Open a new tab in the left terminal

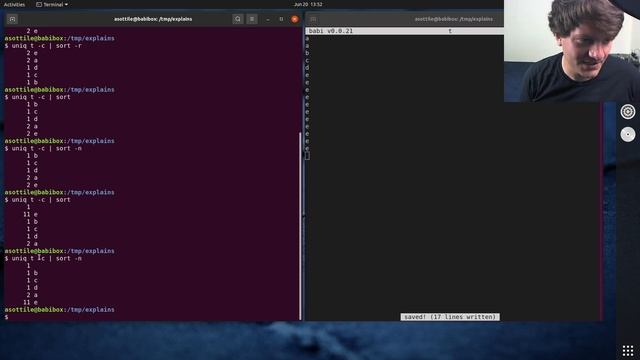point(12,19)
